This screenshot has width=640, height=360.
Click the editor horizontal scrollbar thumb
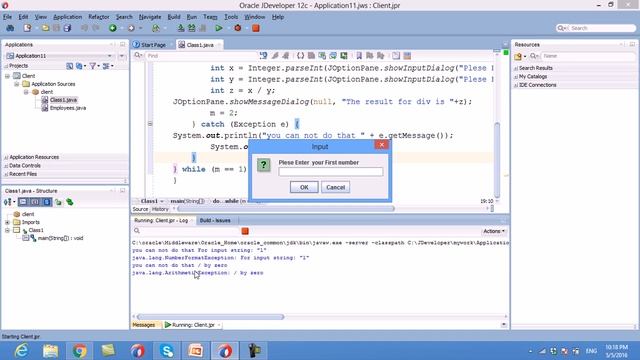(x=286, y=209)
